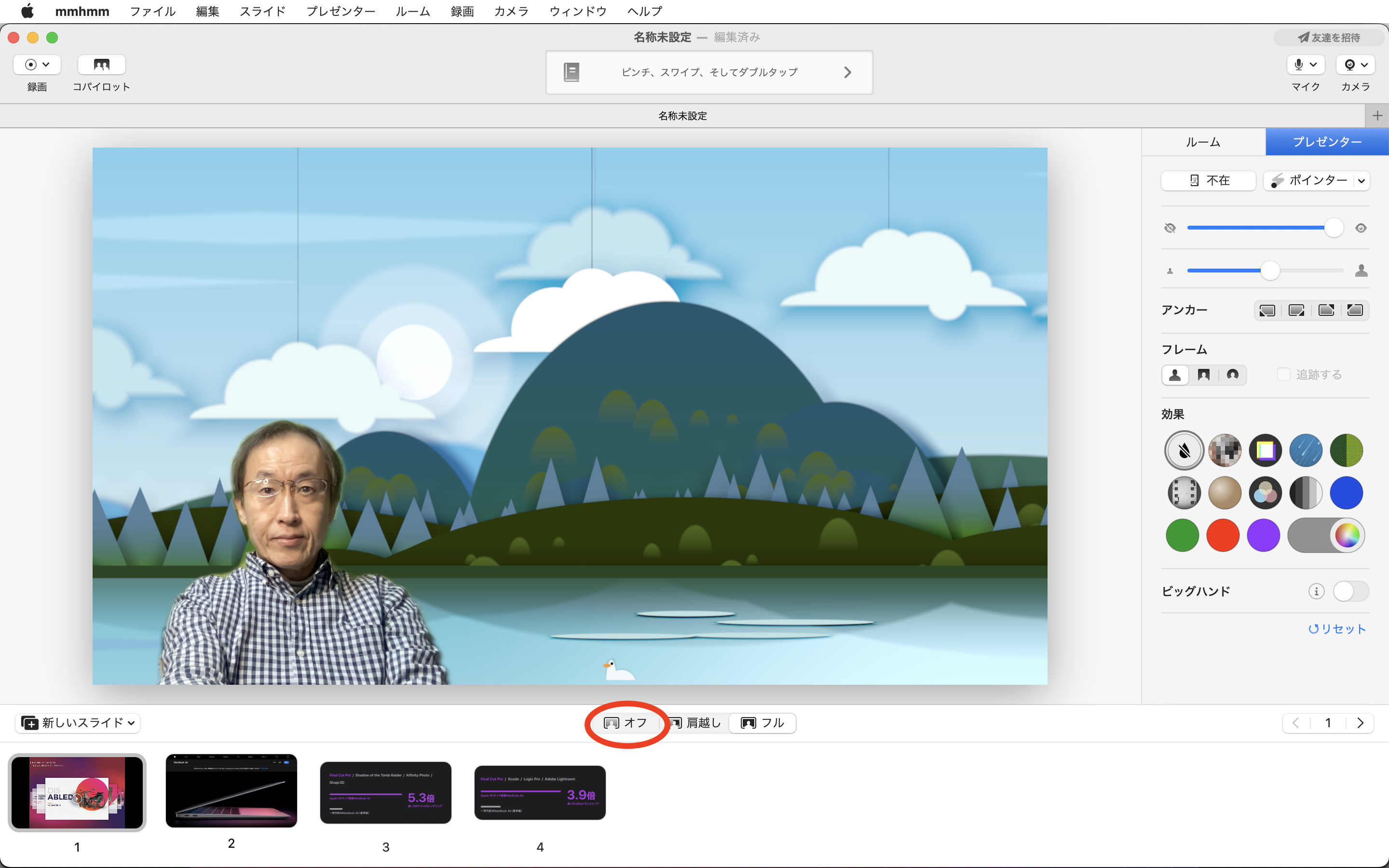Select rectangle frame shape
1389x868 pixels.
pos(1204,375)
